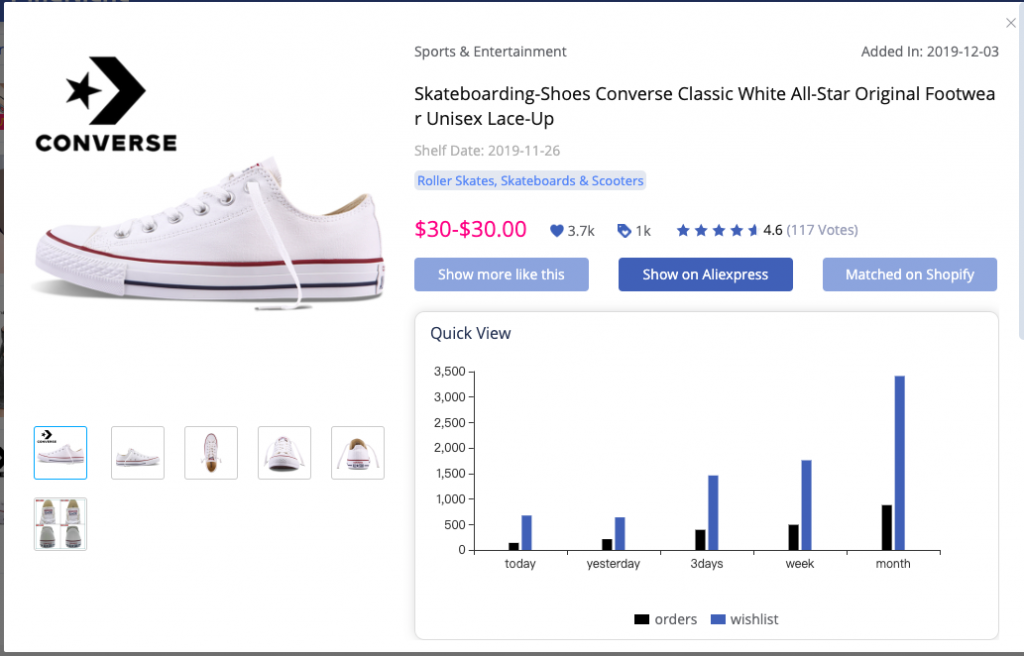The width and height of the screenshot is (1024, 656).
Task: Click the price tag icon beside 1k
Action: (x=624, y=231)
